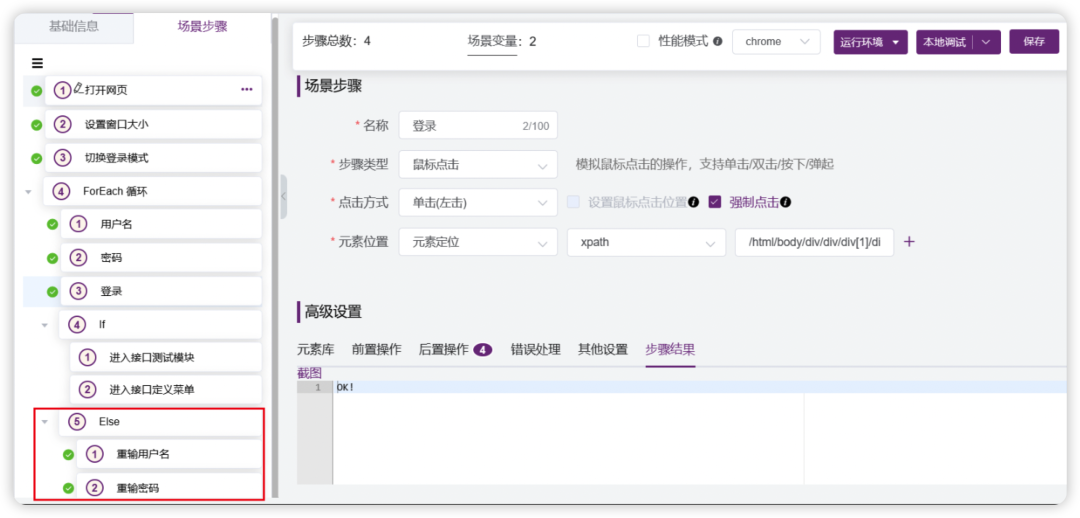
Task: Open the three-dot menu on 打开网页 step
Action: point(247,90)
